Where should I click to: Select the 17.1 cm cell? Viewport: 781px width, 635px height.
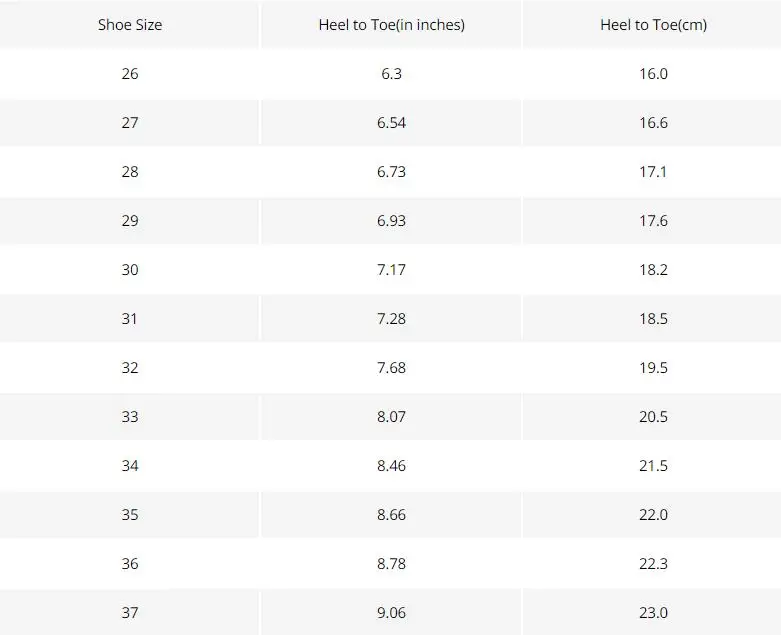[x=653, y=172]
